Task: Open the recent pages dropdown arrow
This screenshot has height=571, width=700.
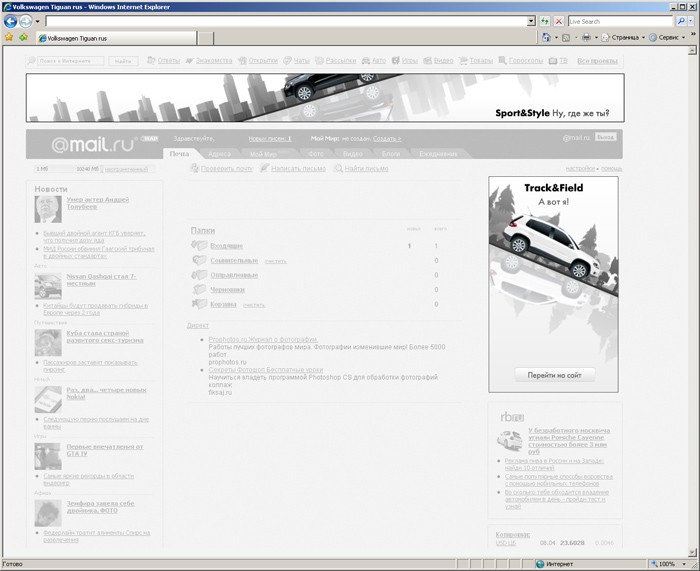Action: click(38, 21)
